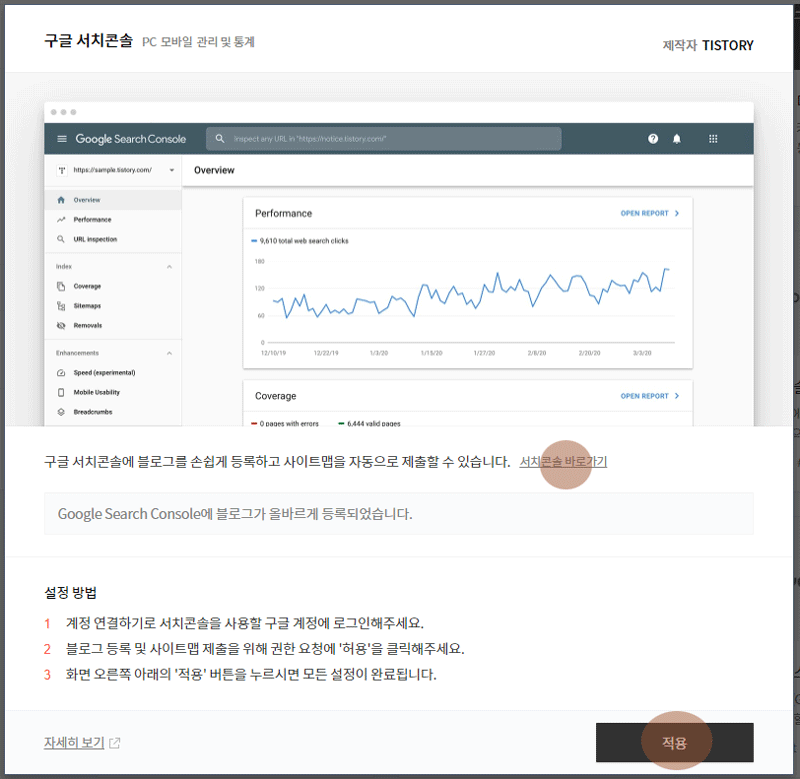
Task: Select Mobile Usability in the sidebar
Action: tap(113, 392)
